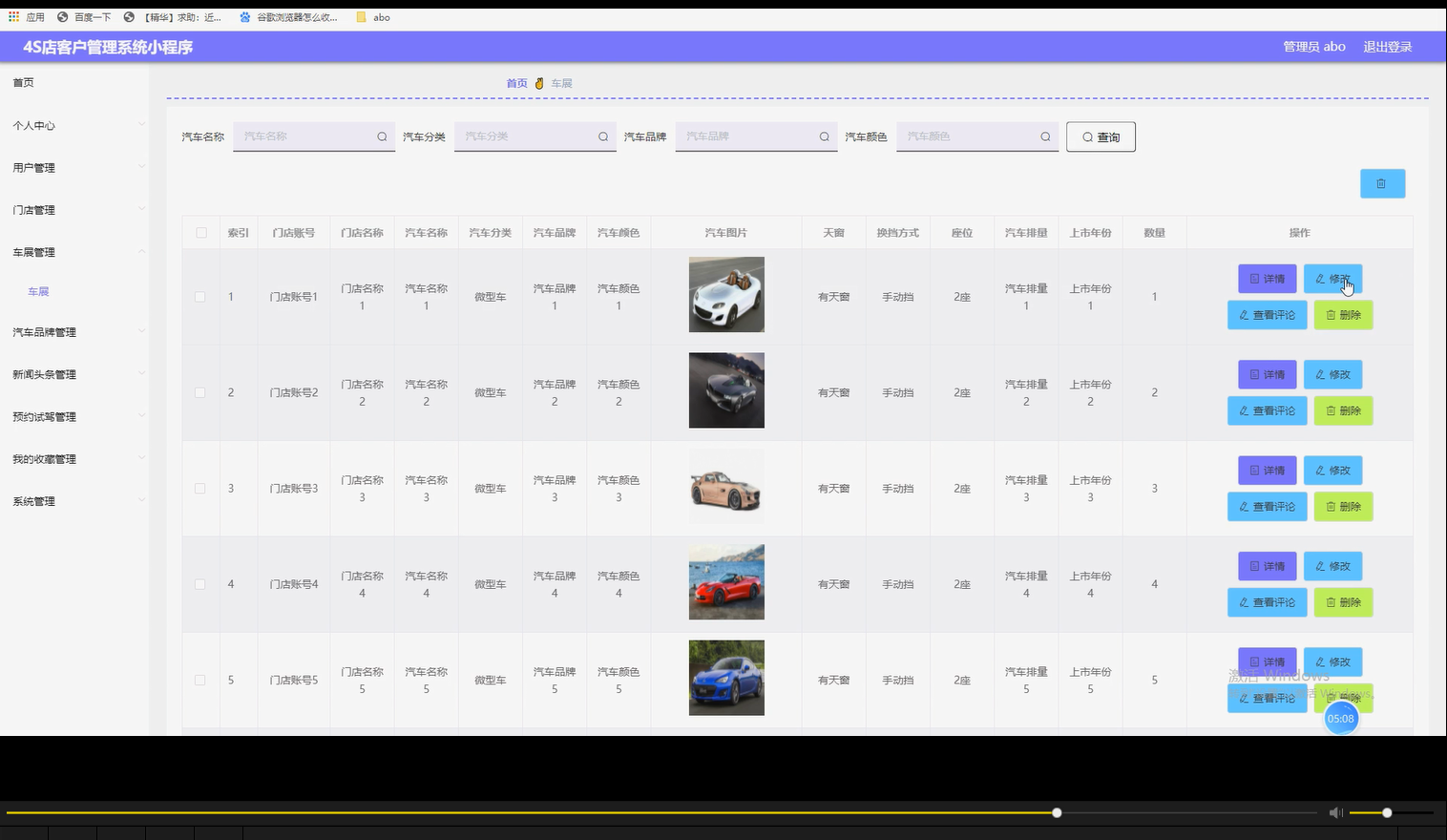Open 详情 for row 1
Image resolution: width=1447 pixels, height=840 pixels.
[1267, 279]
